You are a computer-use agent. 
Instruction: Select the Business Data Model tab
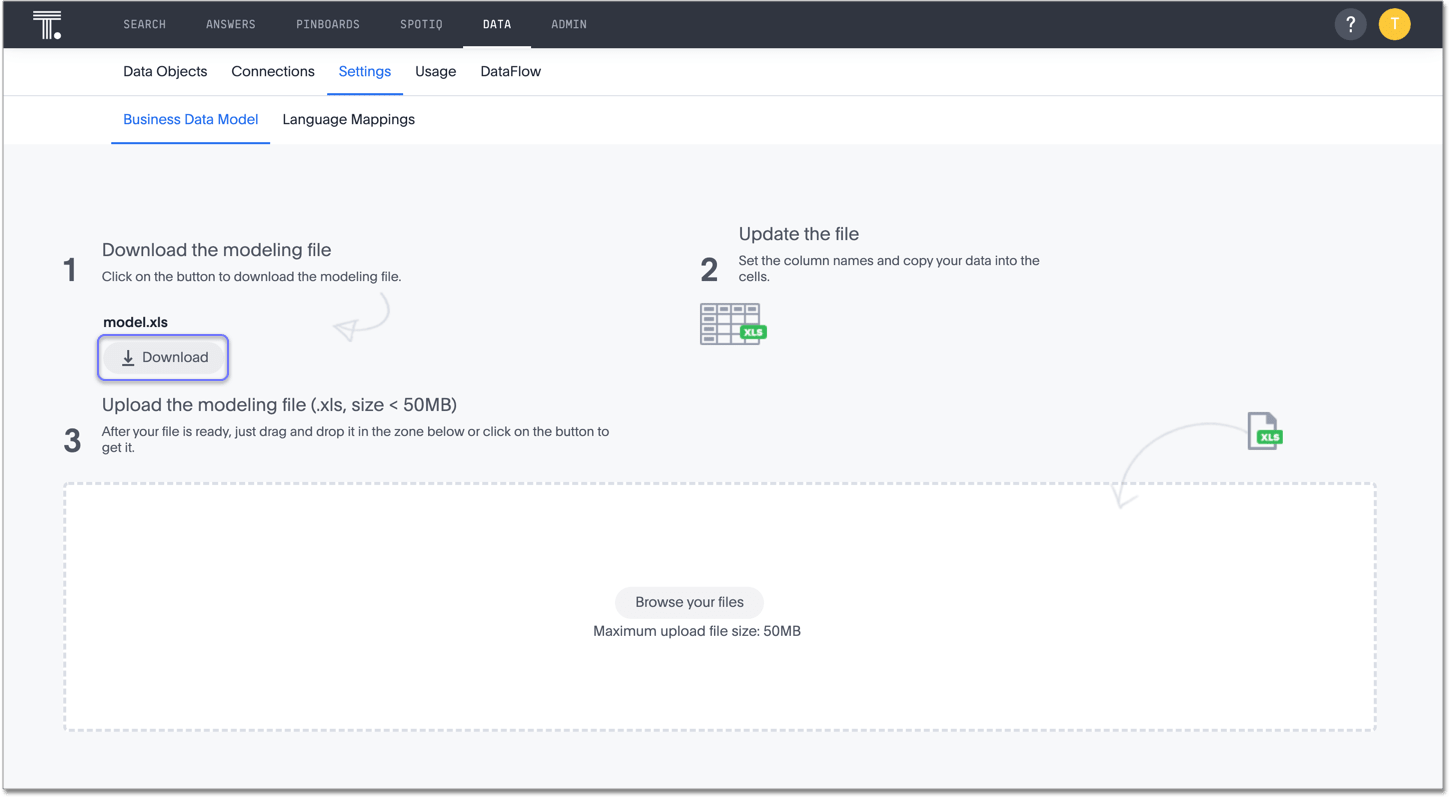coord(190,120)
